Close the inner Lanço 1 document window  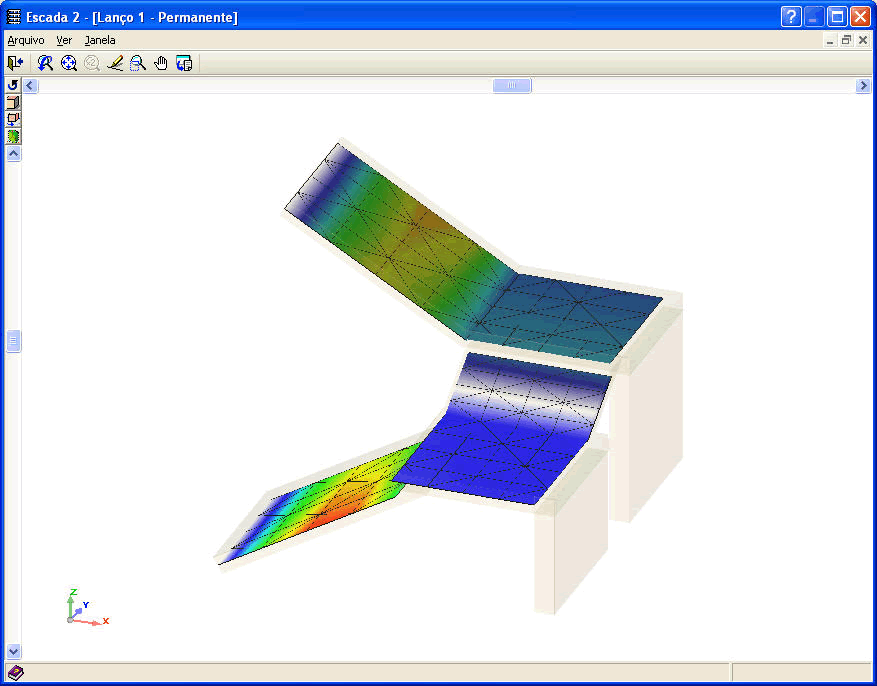862,40
